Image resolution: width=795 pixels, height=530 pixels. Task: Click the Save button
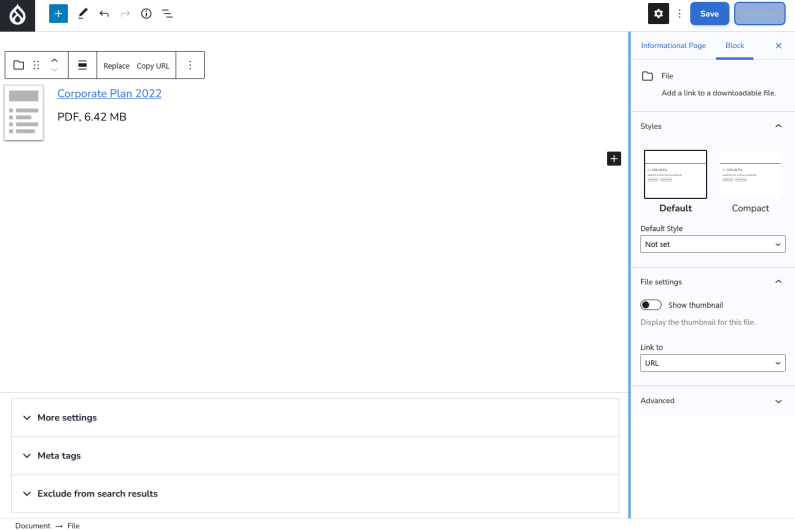tap(709, 14)
